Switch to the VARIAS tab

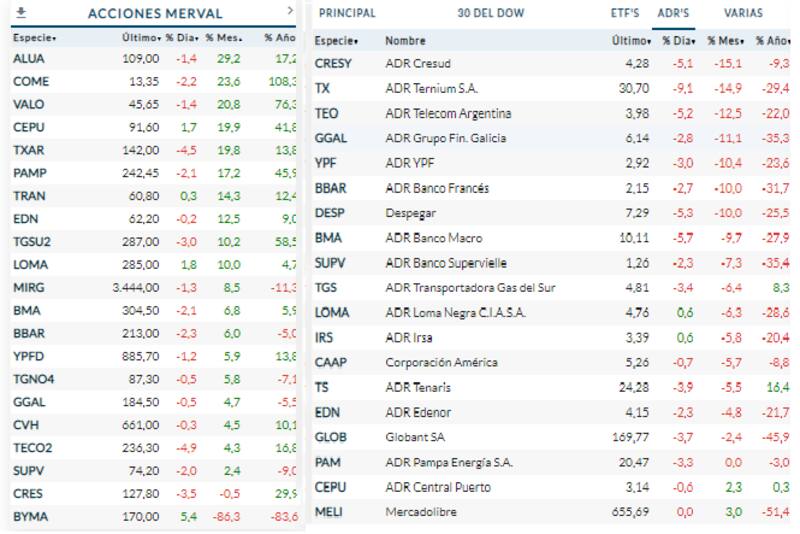(x=743, y=13)
